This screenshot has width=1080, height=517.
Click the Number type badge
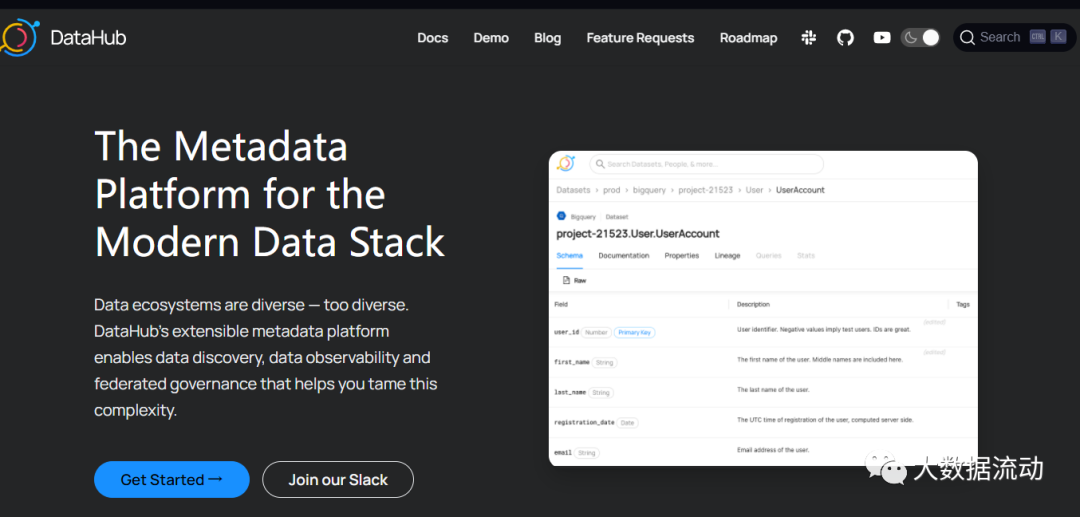click(x=596, y=333)
